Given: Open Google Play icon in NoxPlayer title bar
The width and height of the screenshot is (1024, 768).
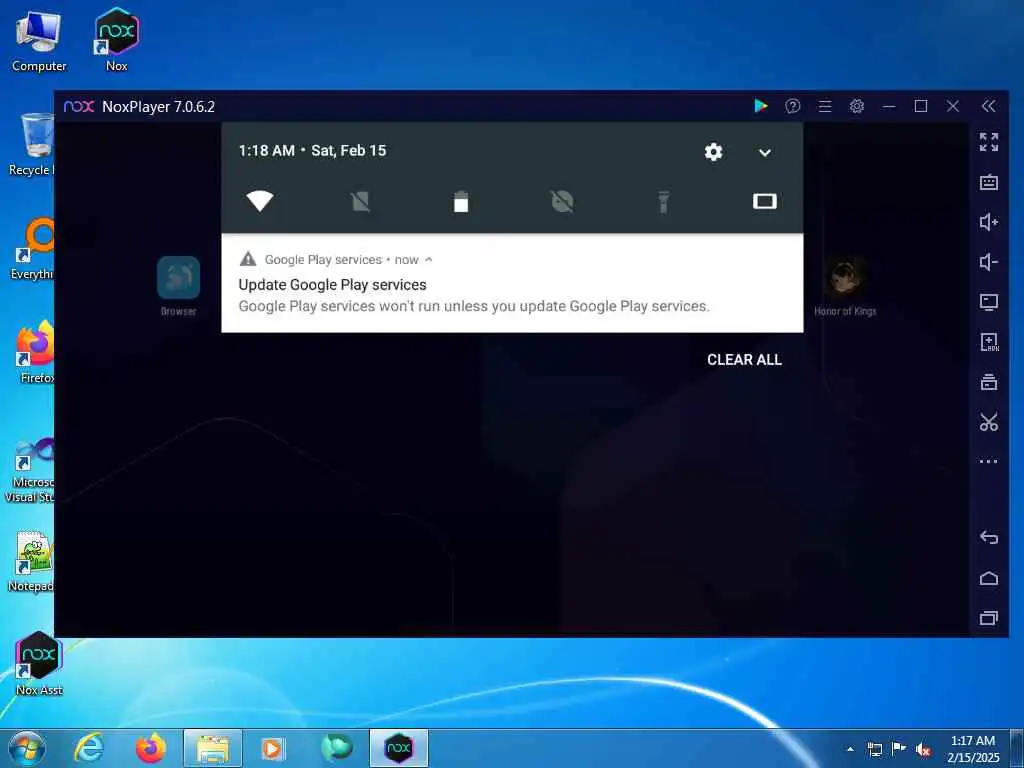Looking at the screenshot, I should coord(761,106).
